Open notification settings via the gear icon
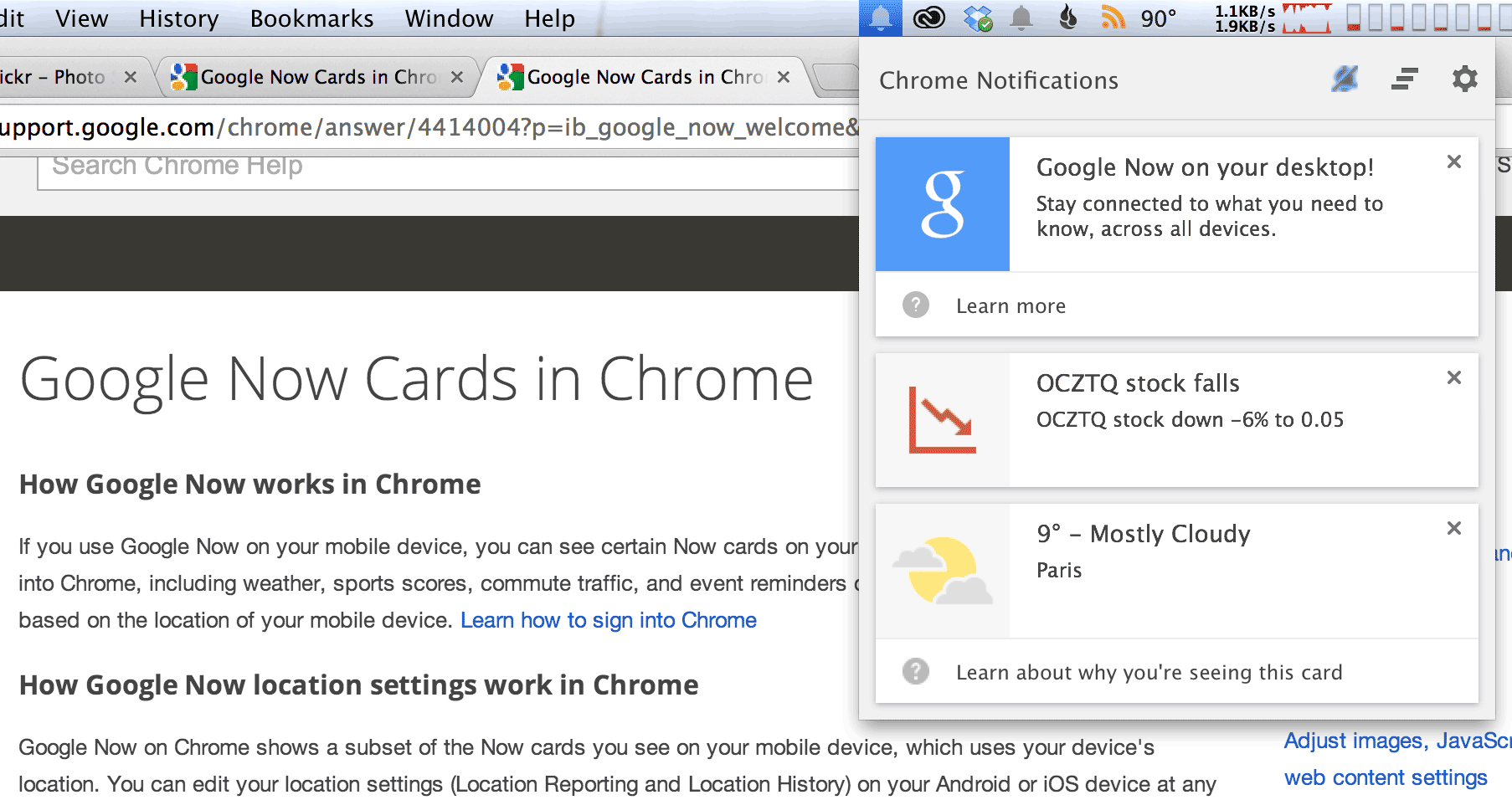Image resolution: width=1512 pixels, height=800 pixels. pyautogui.click(x=1464, y=79)
